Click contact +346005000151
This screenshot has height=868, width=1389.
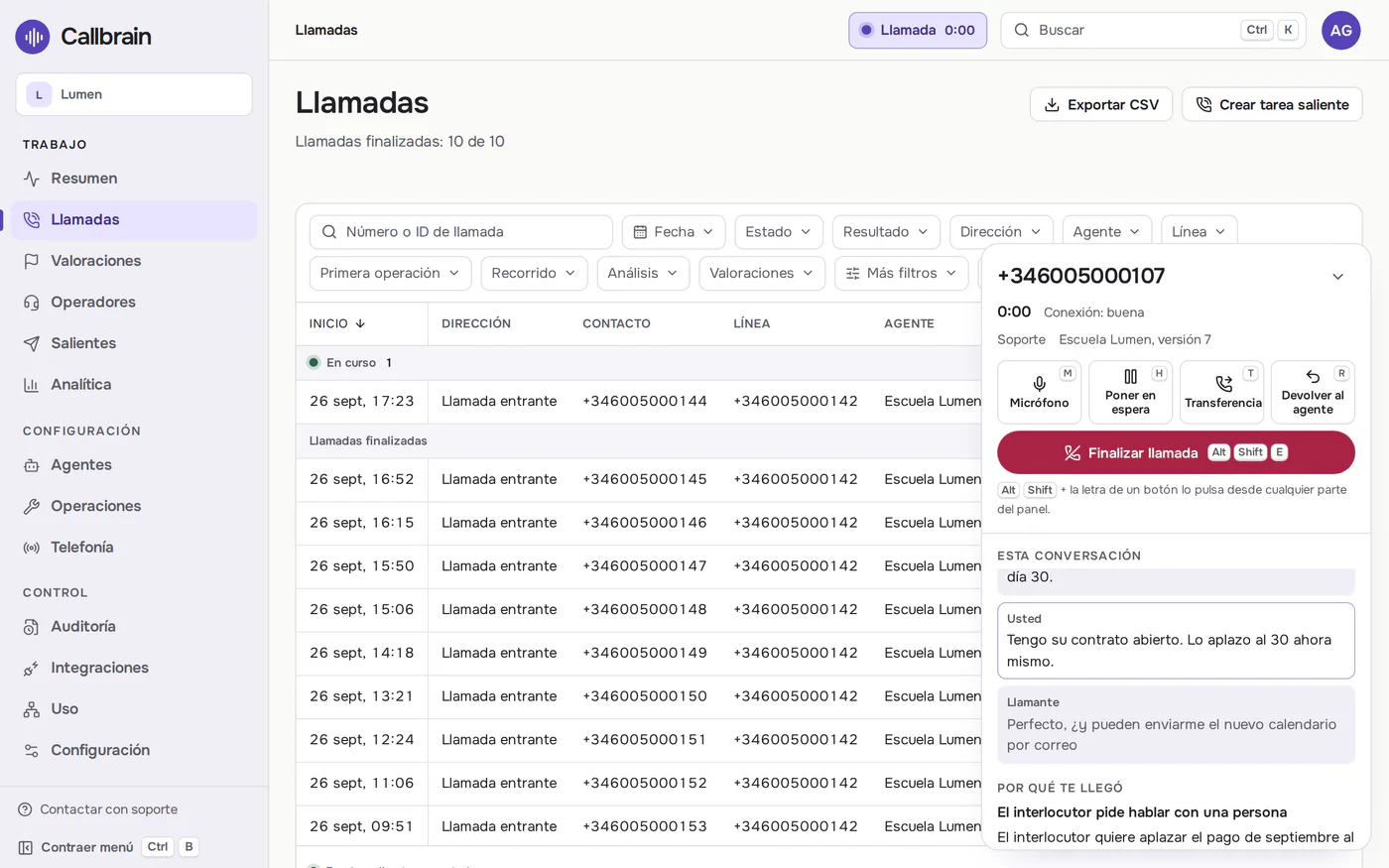coord(645,740)
